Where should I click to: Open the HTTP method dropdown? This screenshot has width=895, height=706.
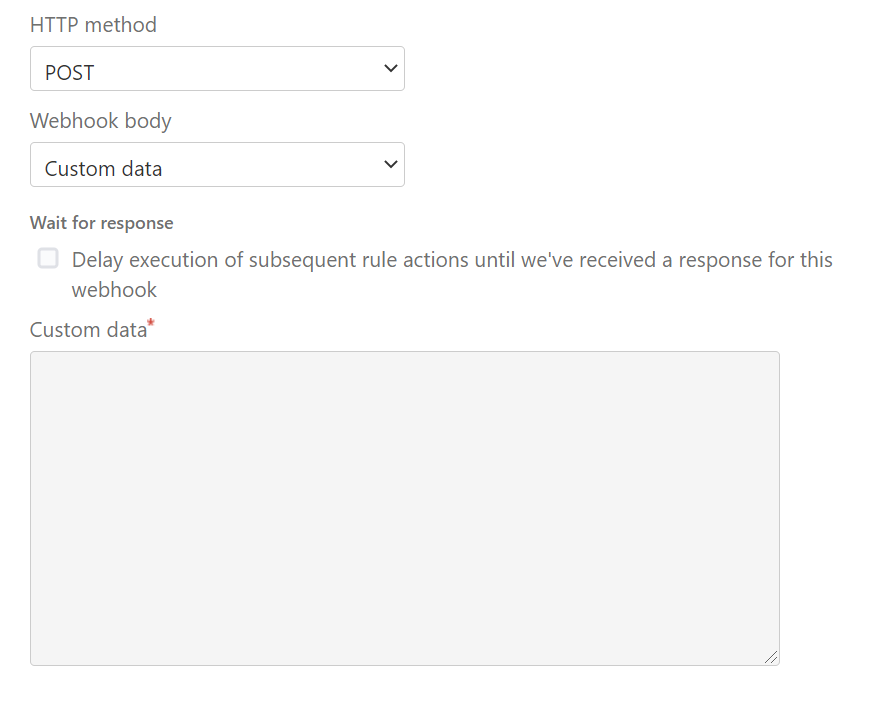217,69
